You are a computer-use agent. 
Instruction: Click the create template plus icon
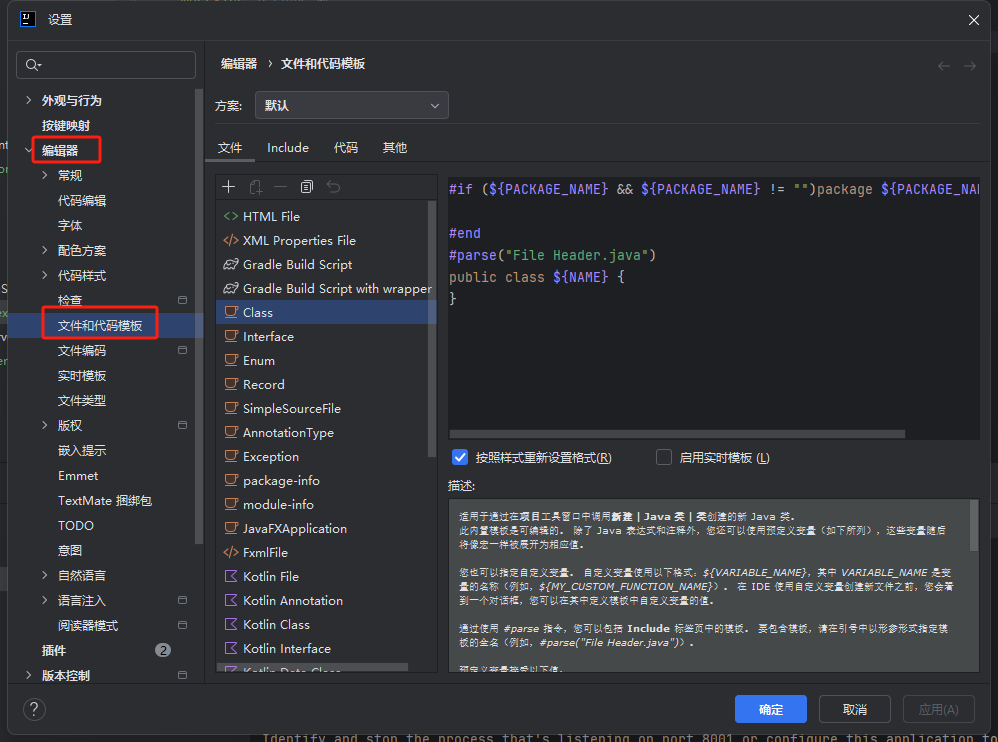pyautogui.click(x=228, y=186)
